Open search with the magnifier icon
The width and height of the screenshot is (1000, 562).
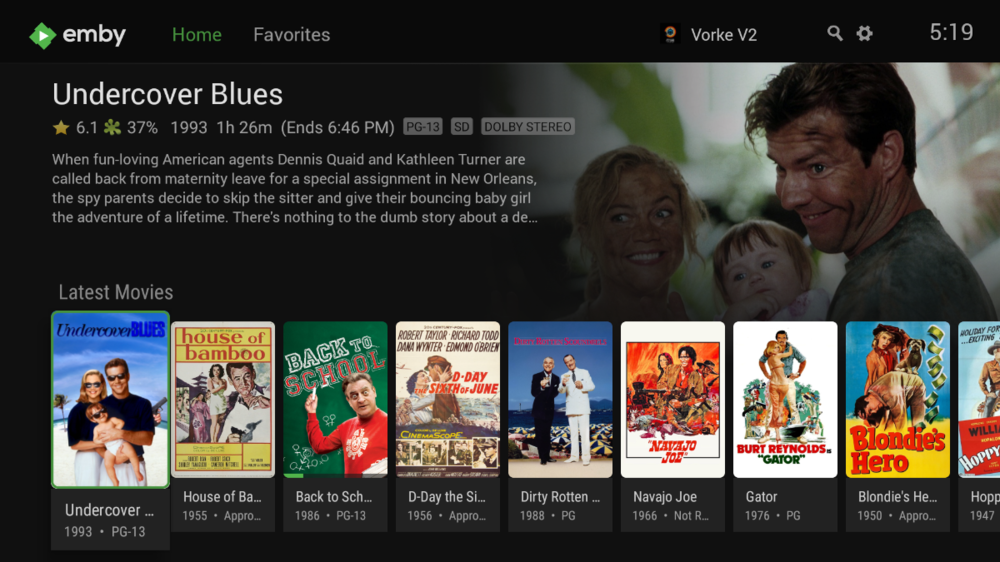pyautogui.click(x=834, y=34)
